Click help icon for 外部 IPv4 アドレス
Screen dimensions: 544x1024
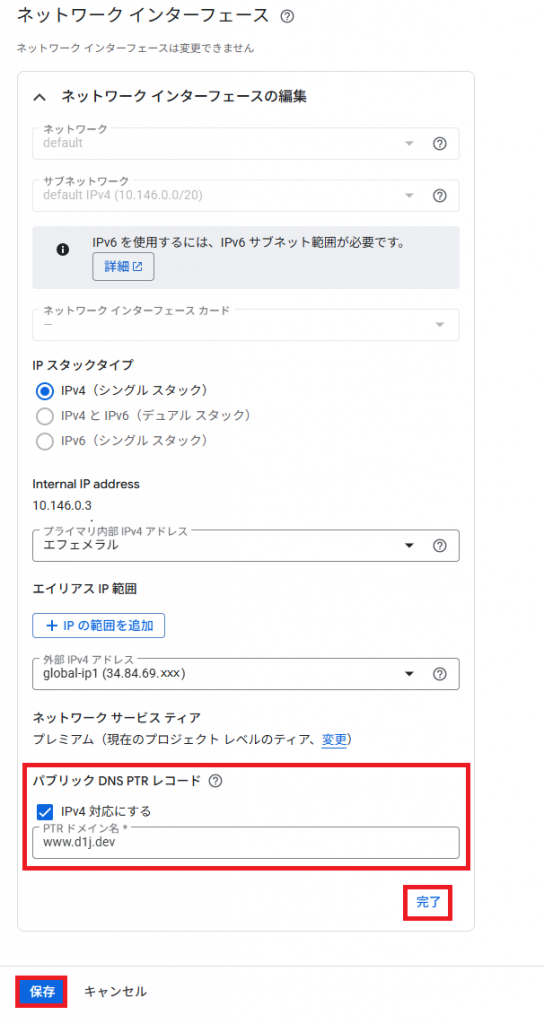click(440, 673)
